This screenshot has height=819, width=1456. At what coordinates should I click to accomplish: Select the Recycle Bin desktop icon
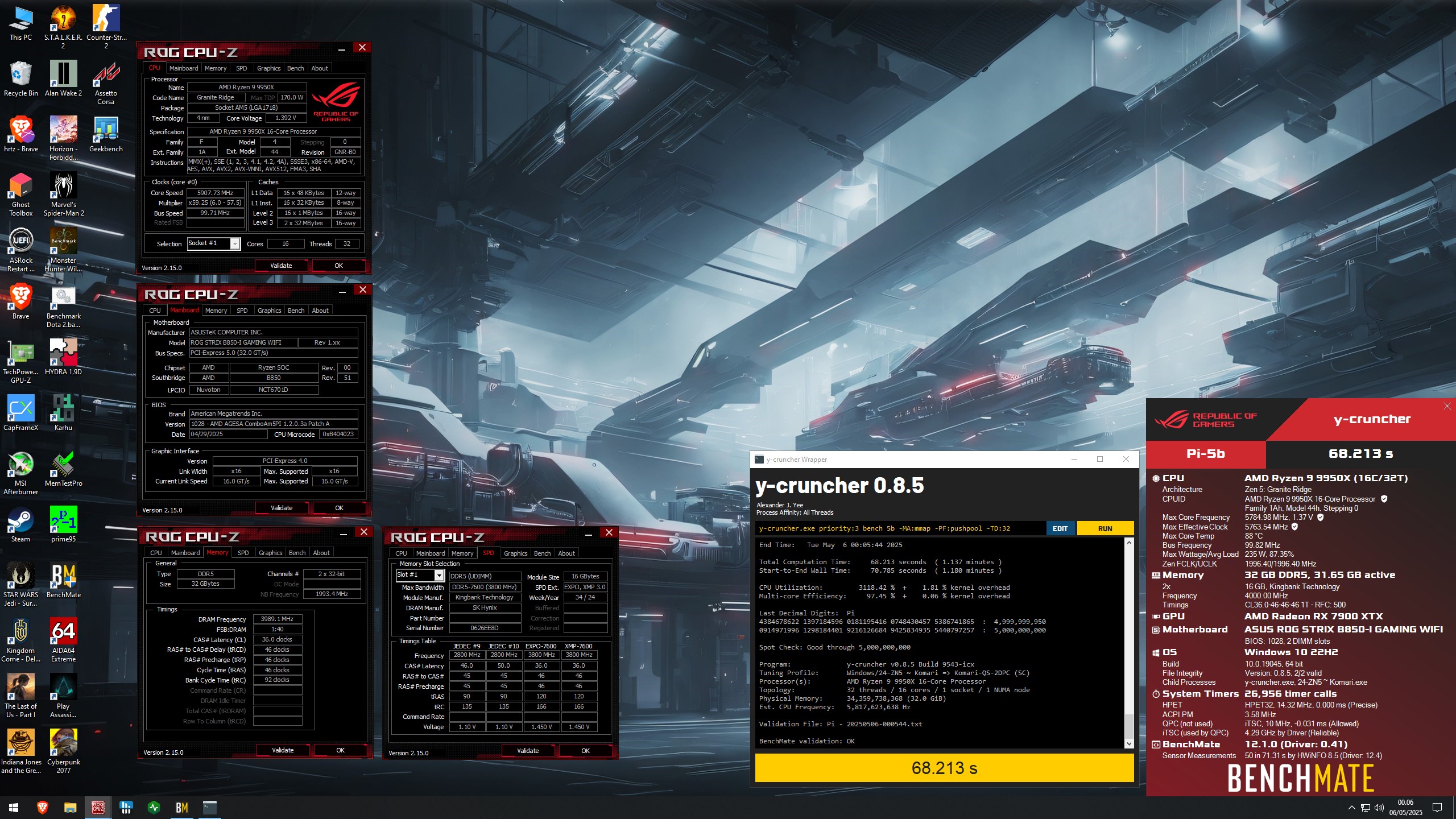pyautogui.click(x=20, y=78)
